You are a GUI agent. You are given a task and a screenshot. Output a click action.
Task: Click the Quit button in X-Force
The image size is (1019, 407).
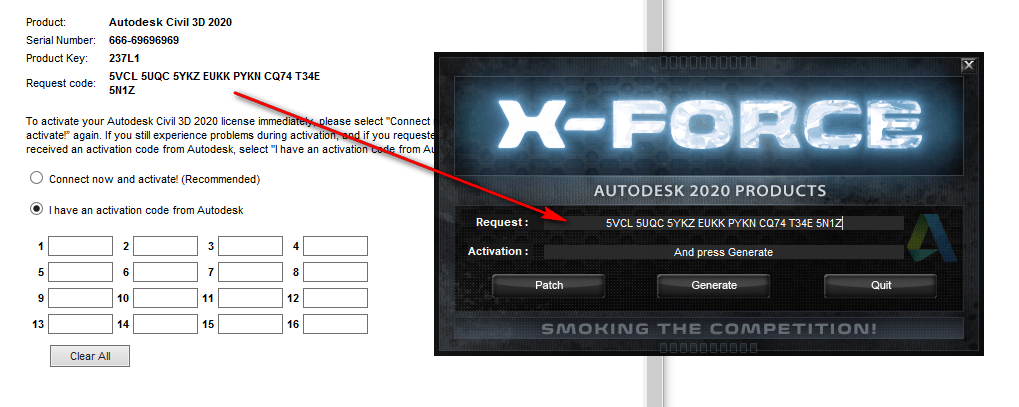coord(881,285)
